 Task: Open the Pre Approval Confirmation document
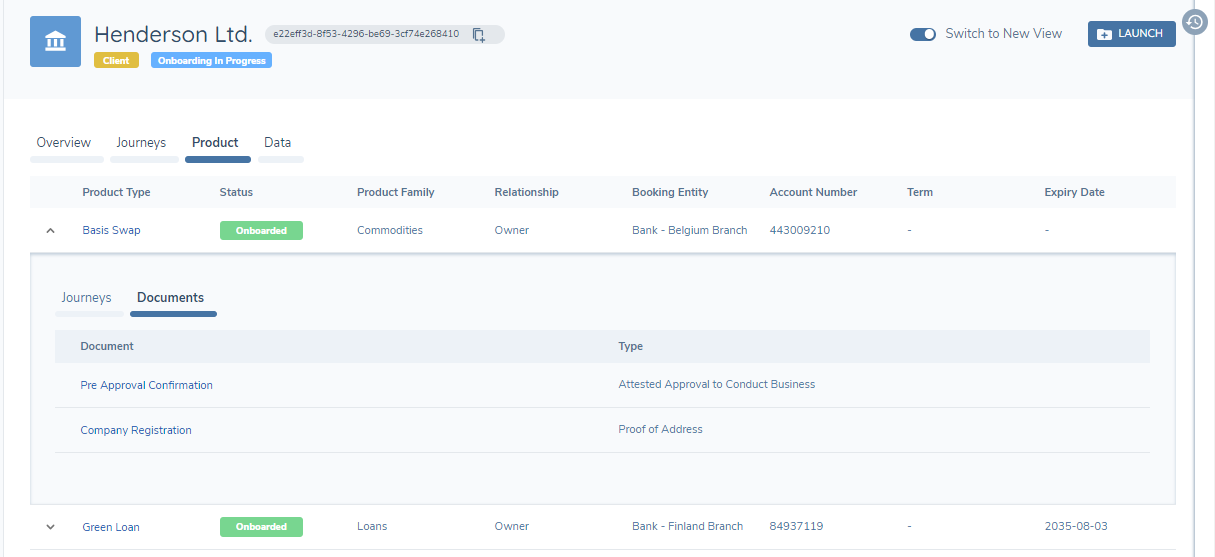point(146,385)
